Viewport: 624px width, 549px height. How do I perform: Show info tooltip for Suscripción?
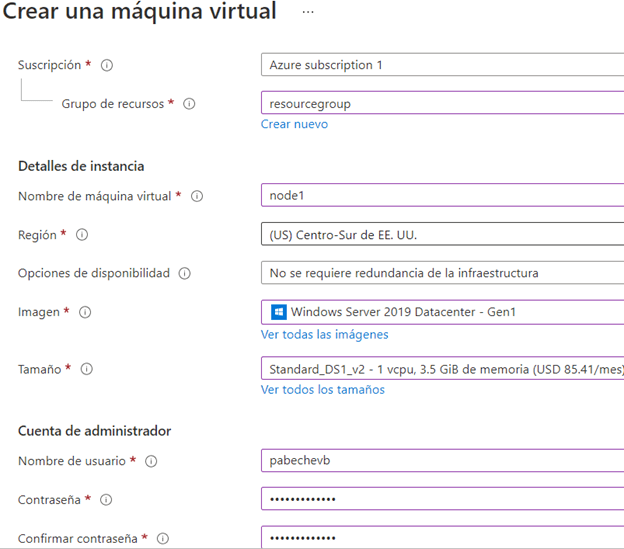click(107, 65)
